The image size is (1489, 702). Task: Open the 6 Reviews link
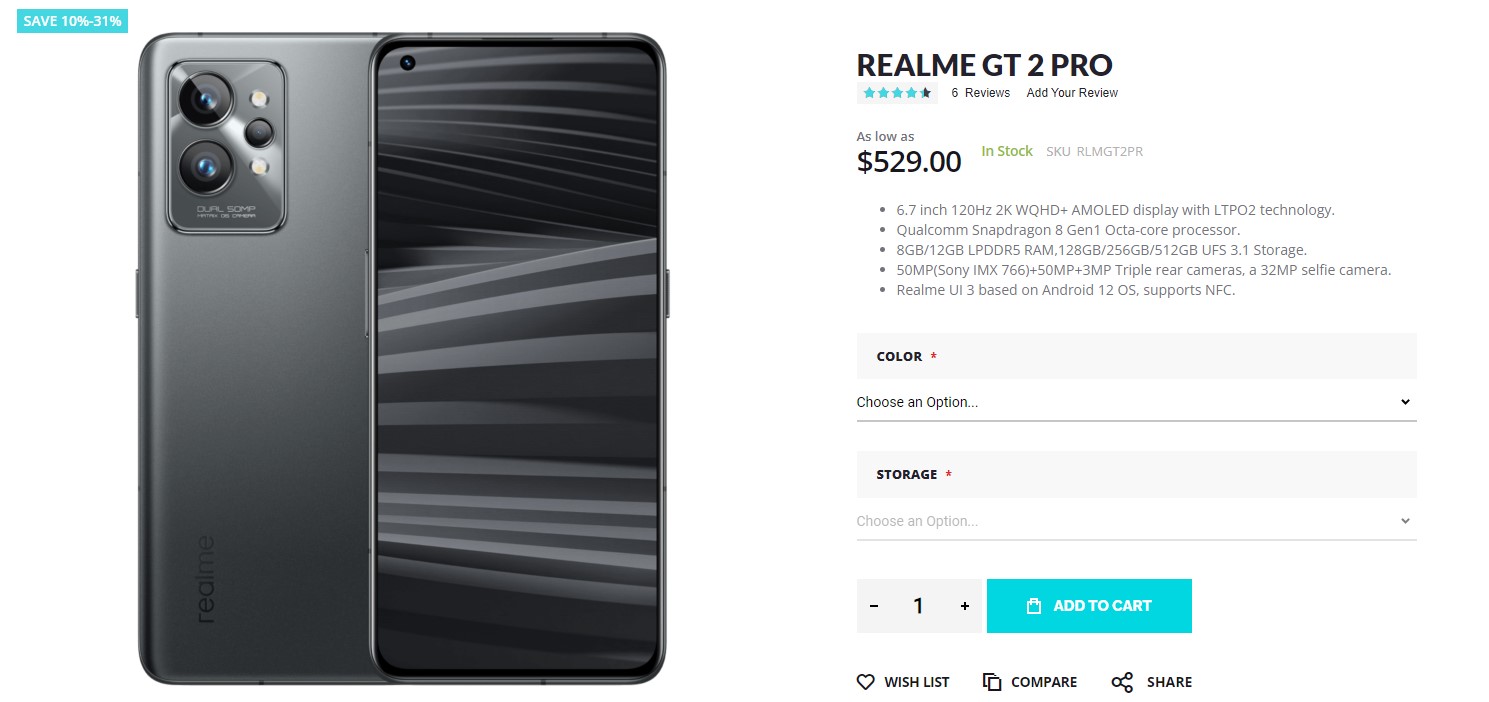point(981,92)
